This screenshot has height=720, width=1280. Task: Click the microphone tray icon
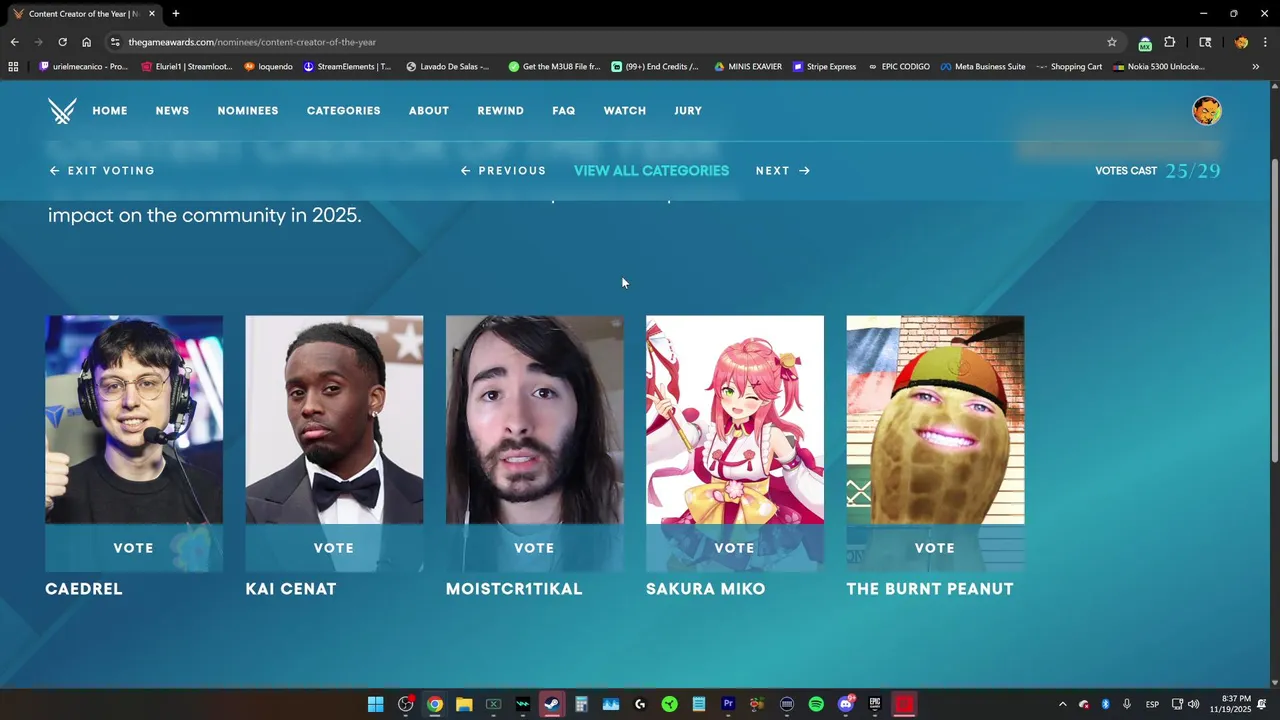point(1127,704)
